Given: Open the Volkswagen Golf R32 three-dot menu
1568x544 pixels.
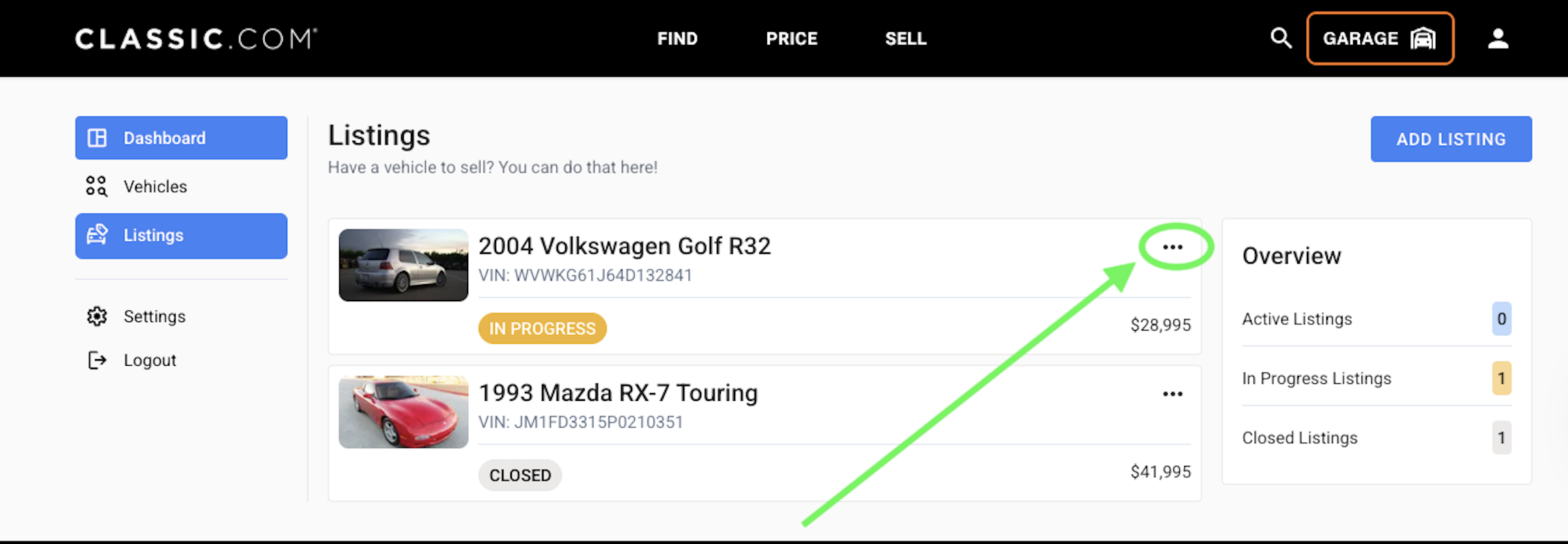Looking at the screenshot, I should [x=1173, y=247].
